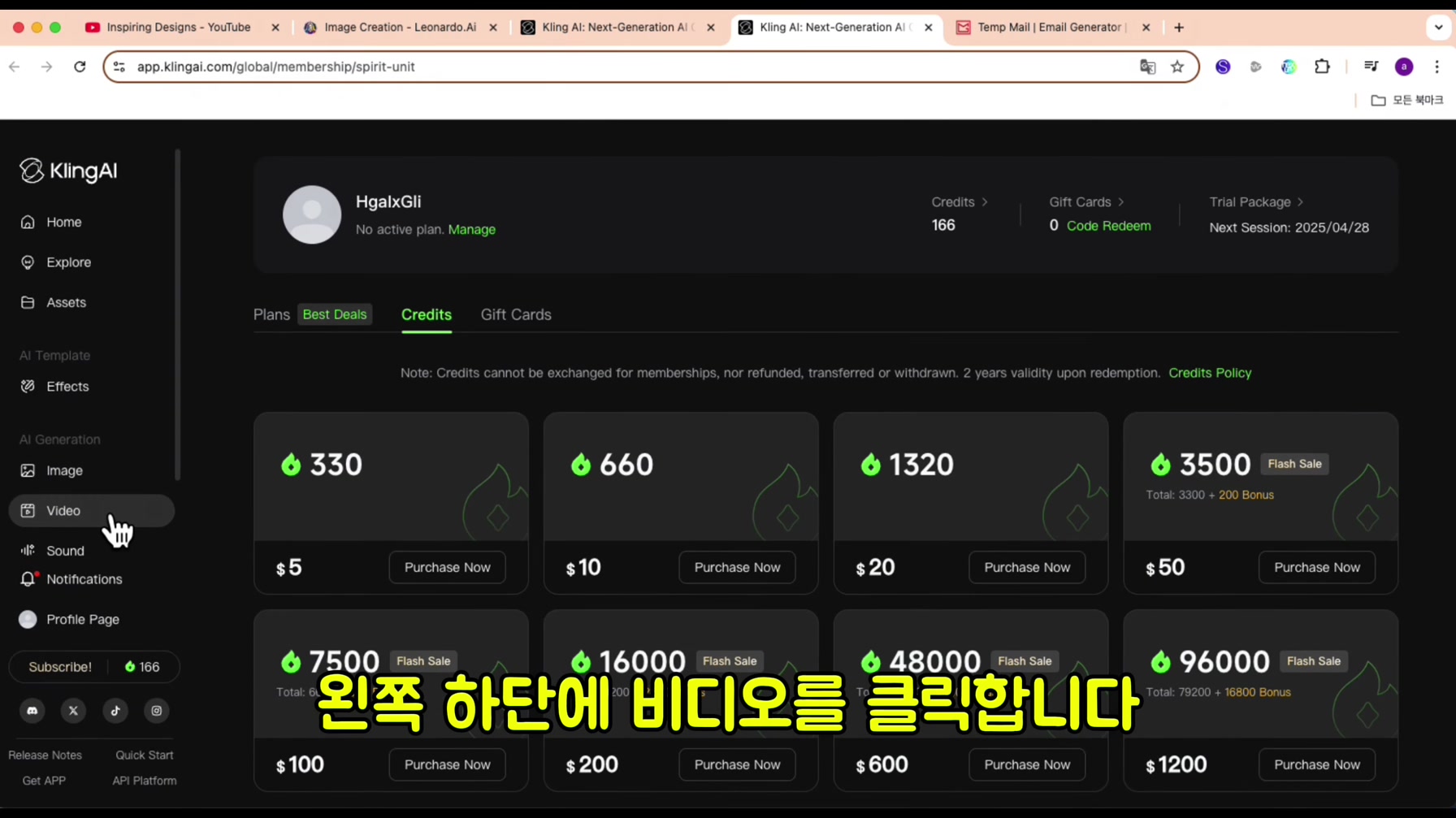Image resolution: width=1456 pixels, height=818 pixels.
Task: Purchase the 96000 credits for $1200
Action: coord(1316,764)
